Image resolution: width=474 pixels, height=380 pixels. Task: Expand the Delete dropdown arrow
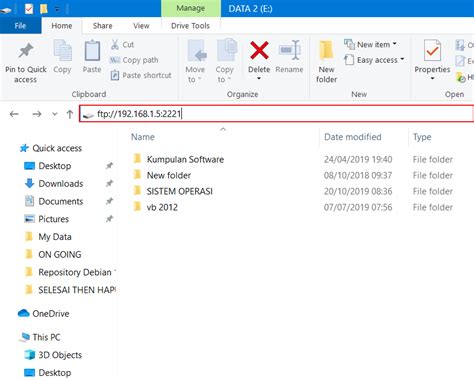259,79
